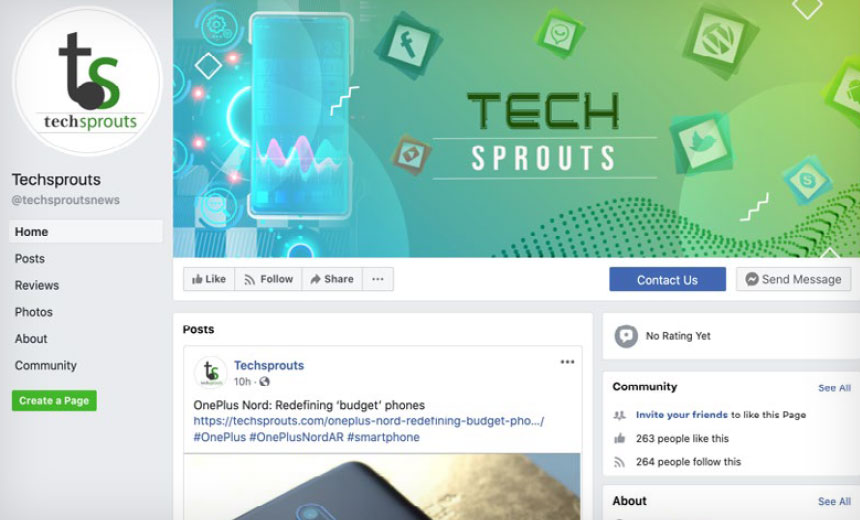Expand the post options three-dot menu
Viewport: 860px width, 520px height.
[567, 362]
